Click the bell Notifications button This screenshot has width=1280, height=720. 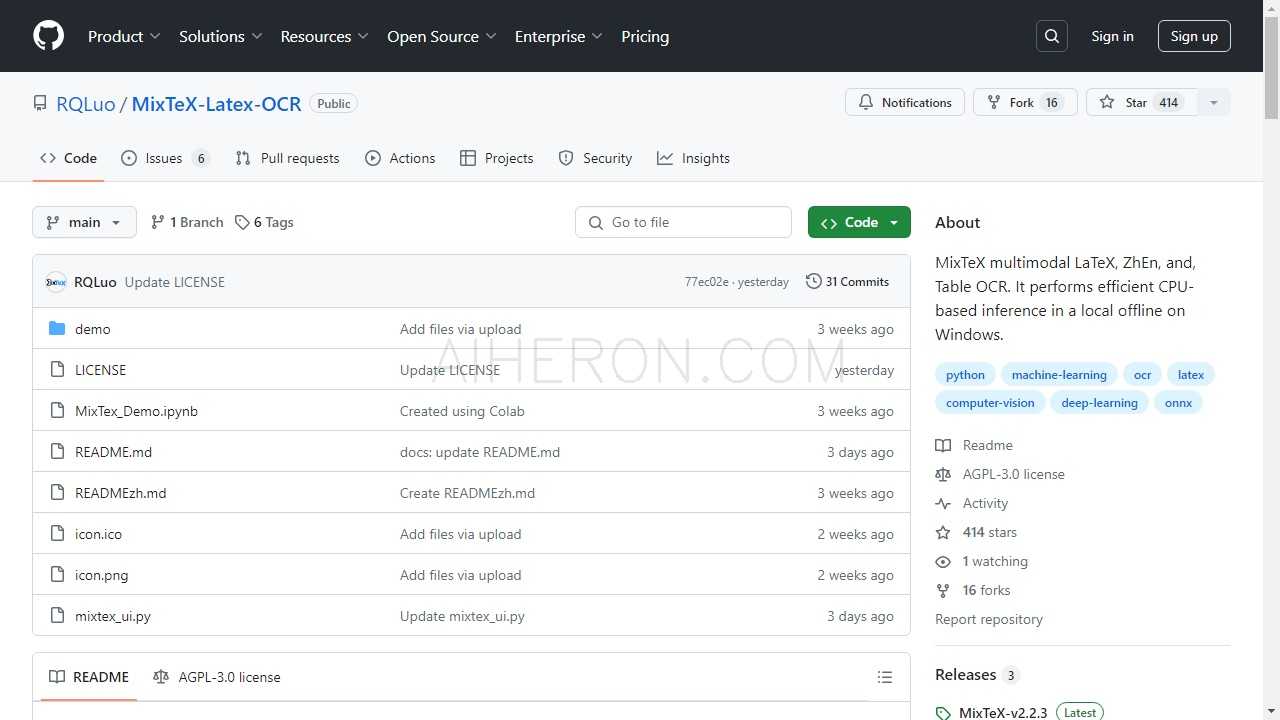[x=905, y=102]
